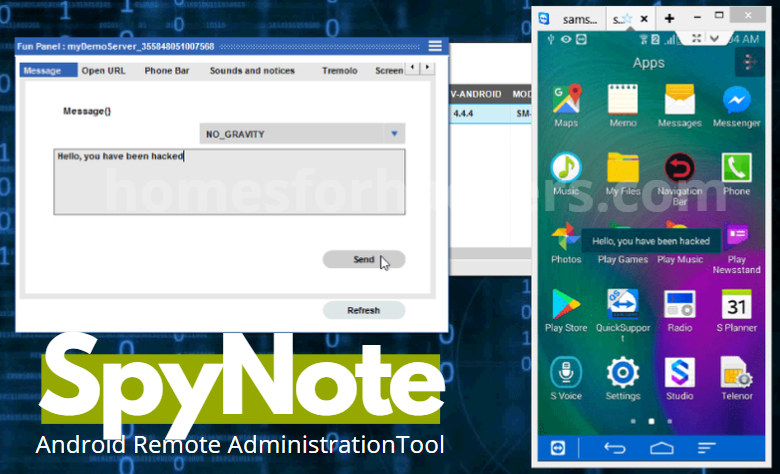
Task: Open the Radio app icon
Action: tap(680, 304)
